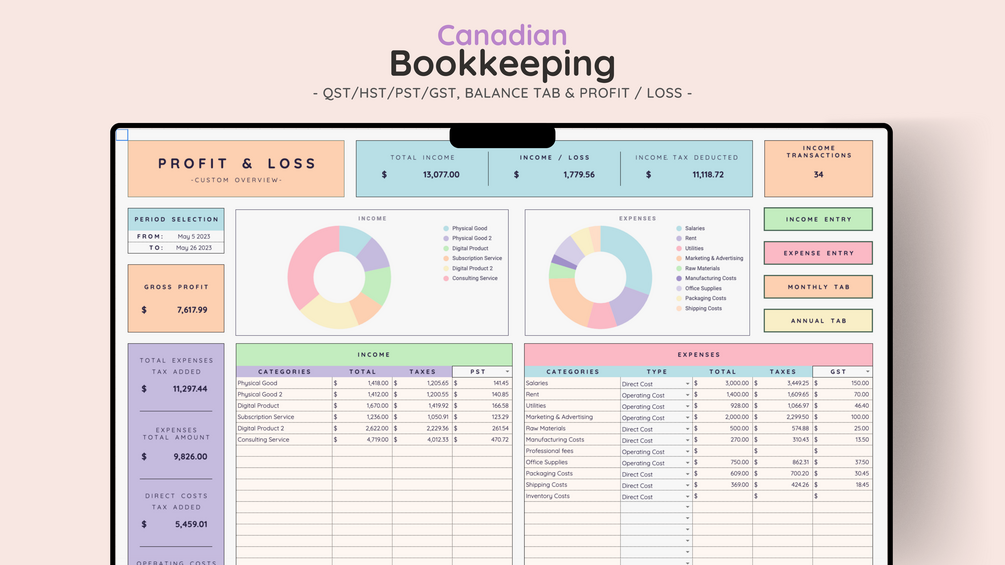This screenshot has width=1005, height=565.
Task: Open type dropdown for Office Supplies row
Action: click(x=687, y=463)
